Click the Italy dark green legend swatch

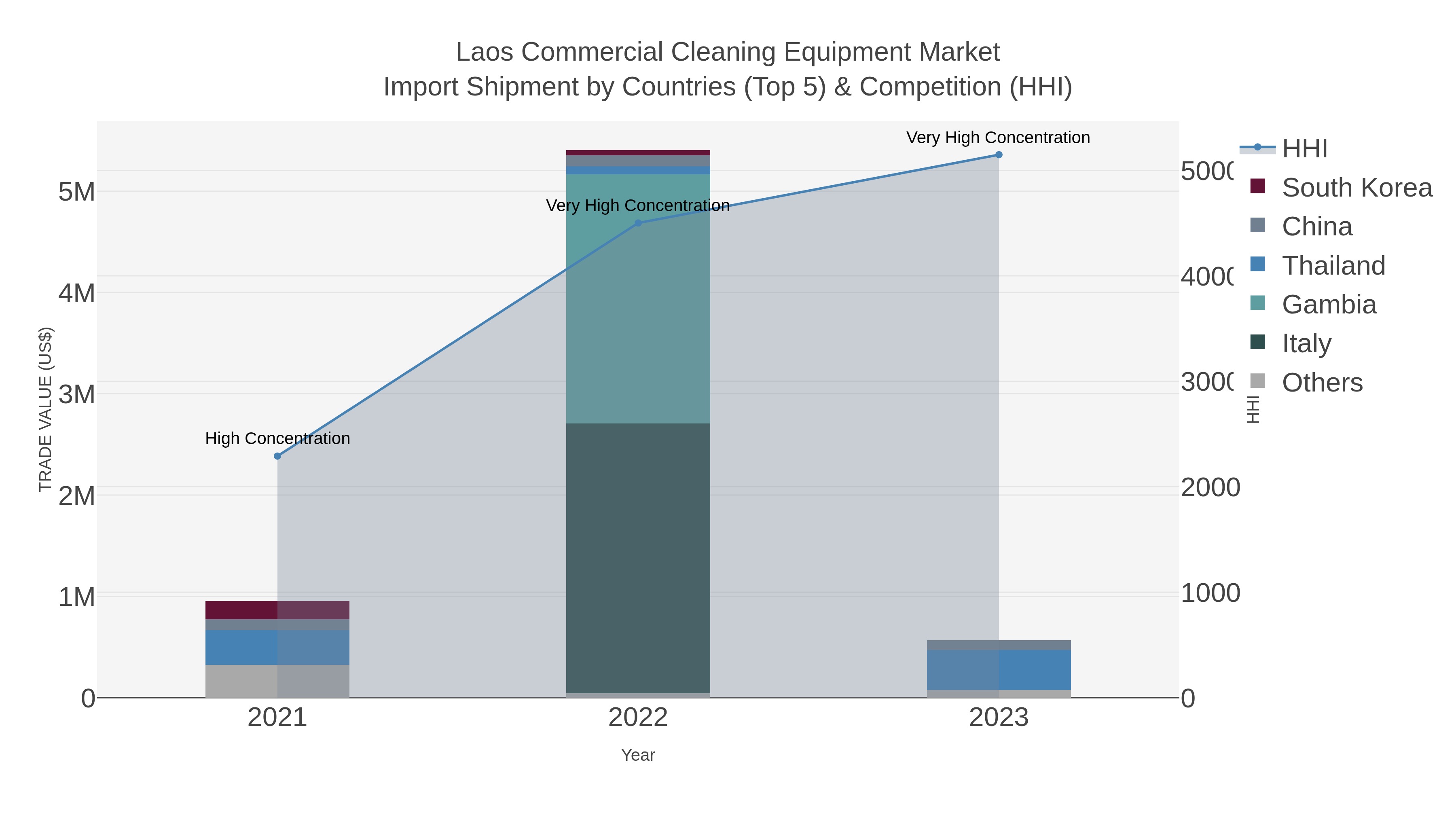click(x=1257, y=342)
